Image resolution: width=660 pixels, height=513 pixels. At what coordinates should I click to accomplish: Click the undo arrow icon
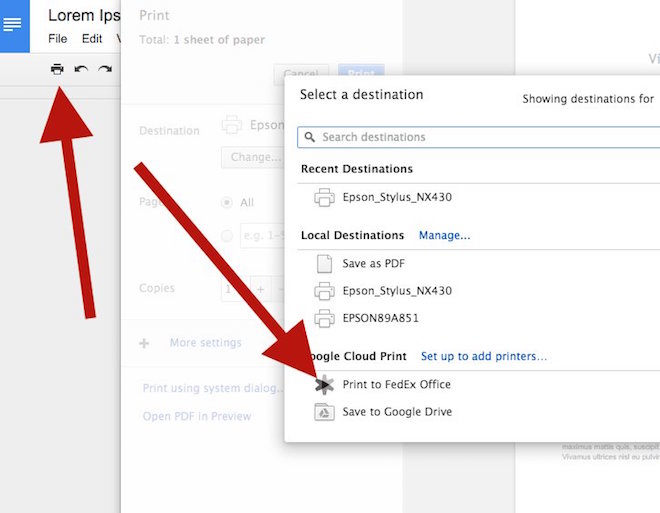pos(81,69)
